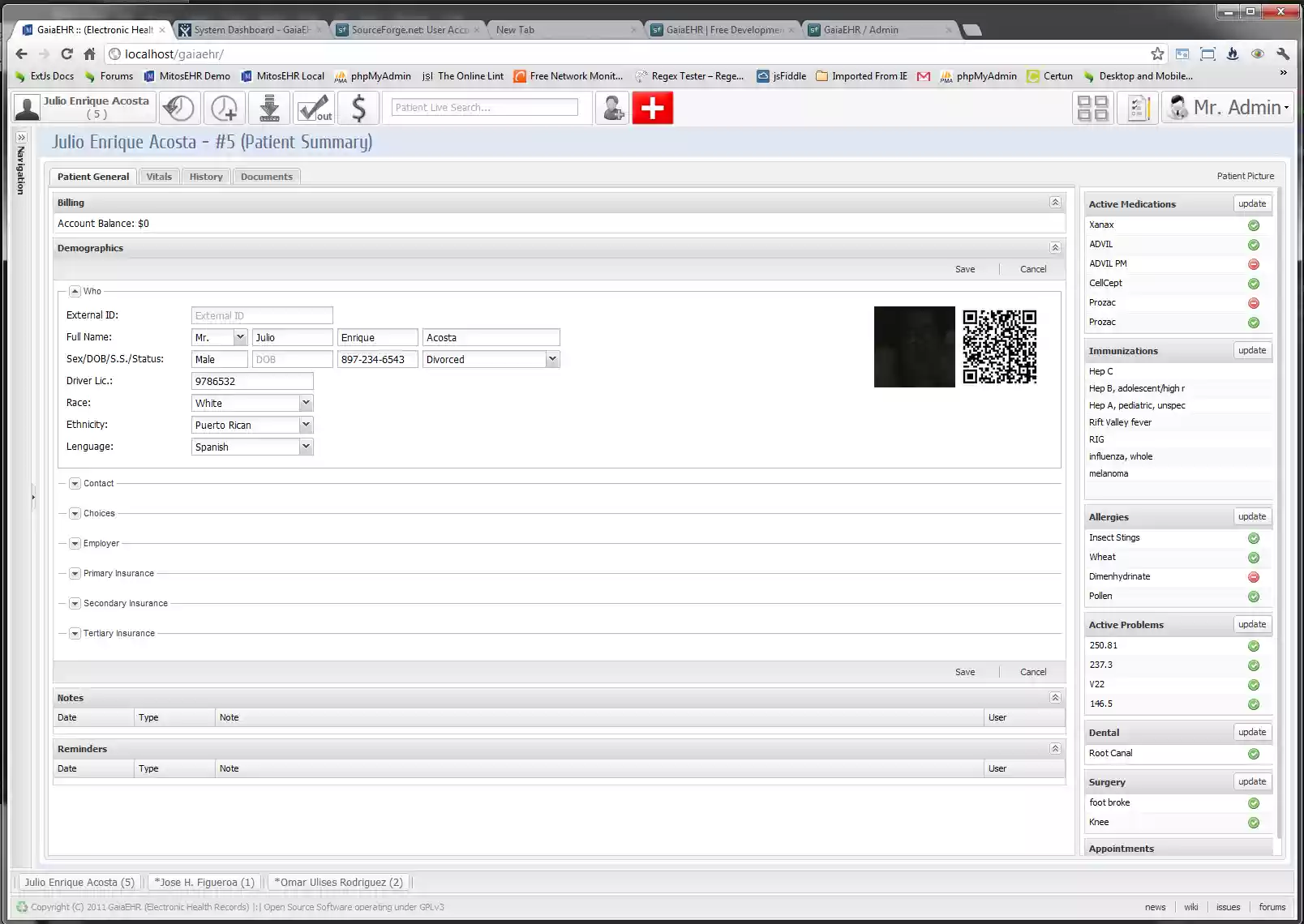Toggle the status indicator for ADVIL PM medication
The image size is (1304, 924).
coord(1253,263)
